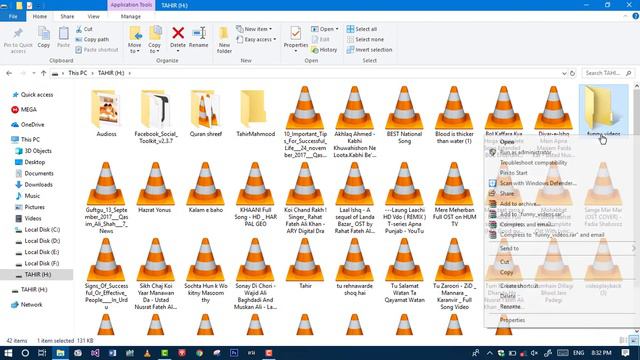Switch to the Share ribbon tab
Image resolution: width=640 pixels, height=360 pixels.
[67, 16]
